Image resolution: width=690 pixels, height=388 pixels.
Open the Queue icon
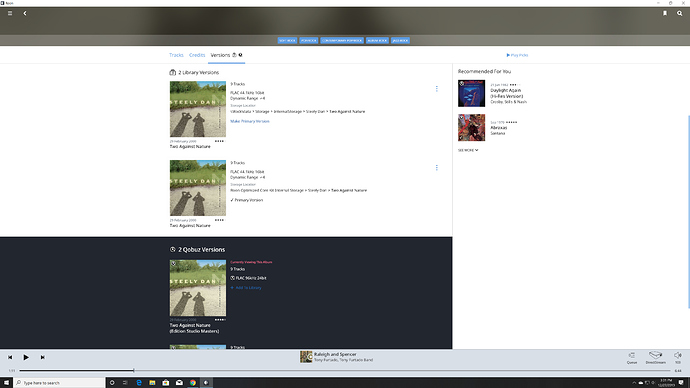(x=632, y=358)
